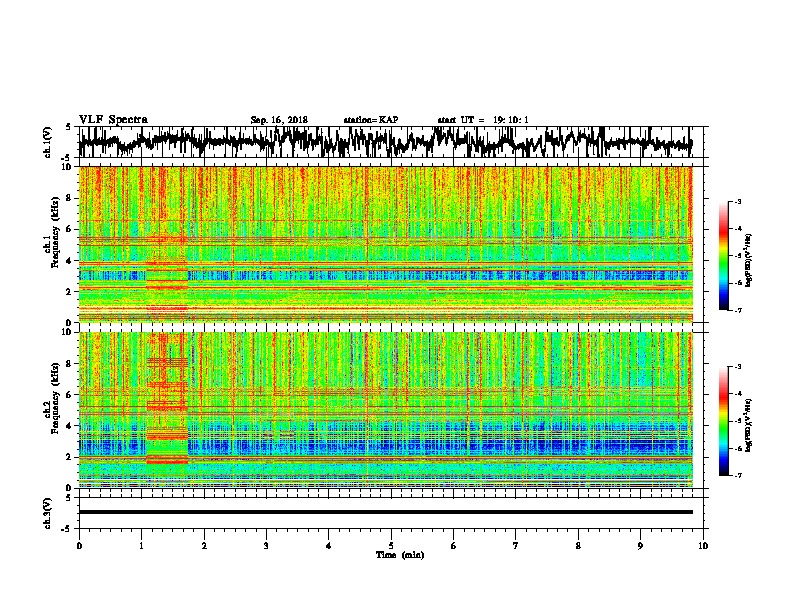The image size is (792, 612).
Task: Click the 'station=KAP' header label
Action: click(x=371, y=120)
